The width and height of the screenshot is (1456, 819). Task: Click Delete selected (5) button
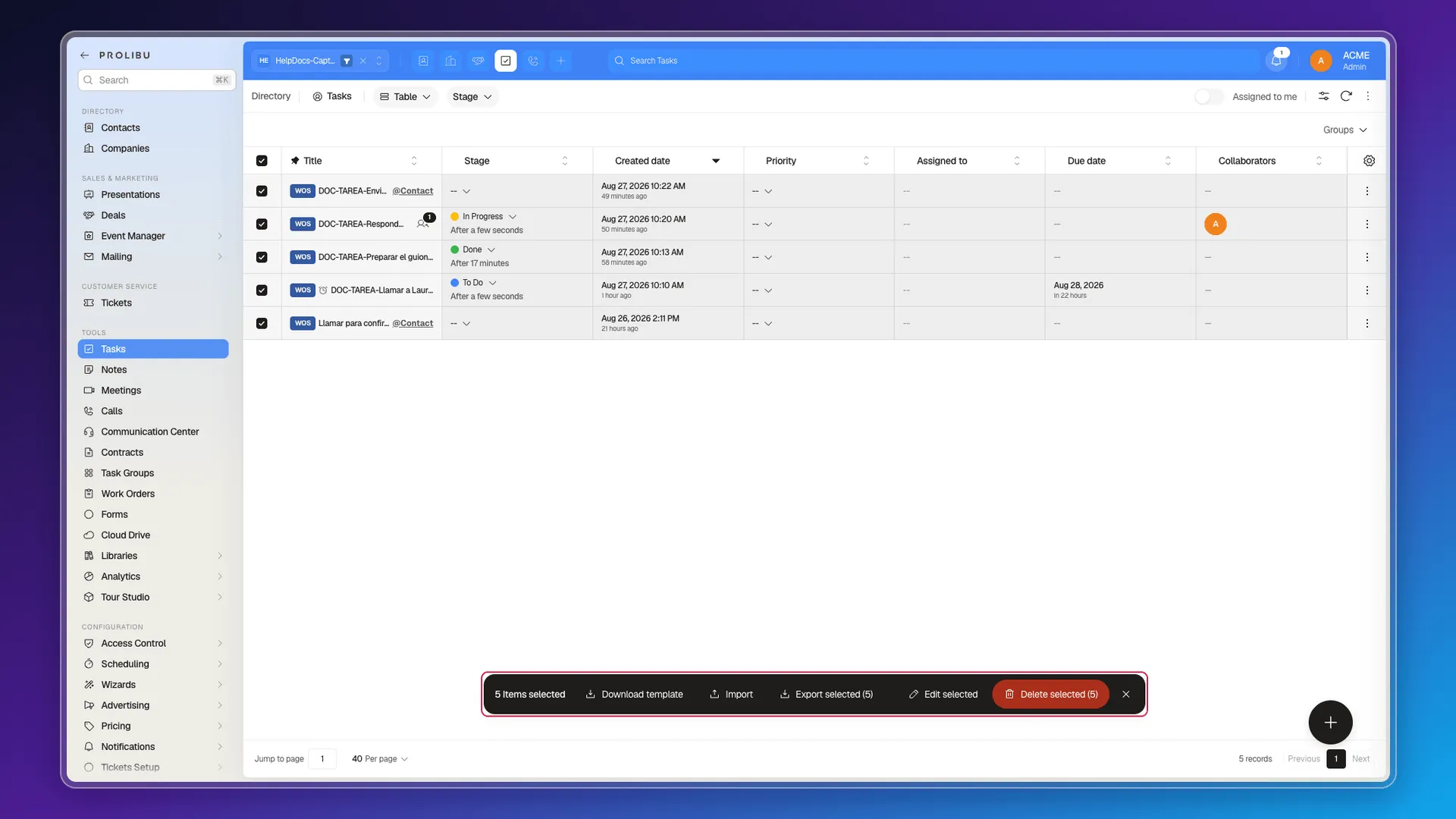tap(1050, 694)
